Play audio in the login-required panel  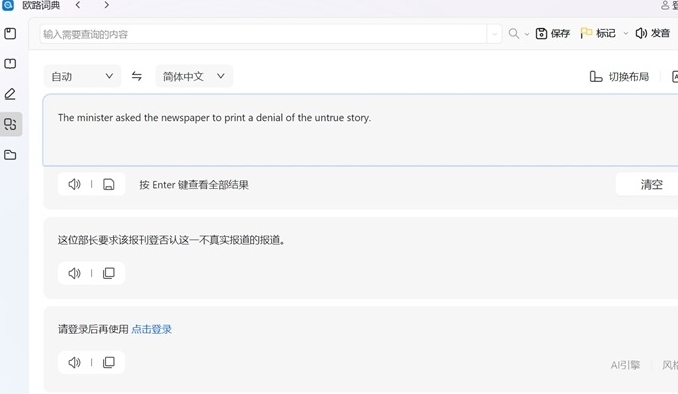pyautogui.click(x=74, y=362)
